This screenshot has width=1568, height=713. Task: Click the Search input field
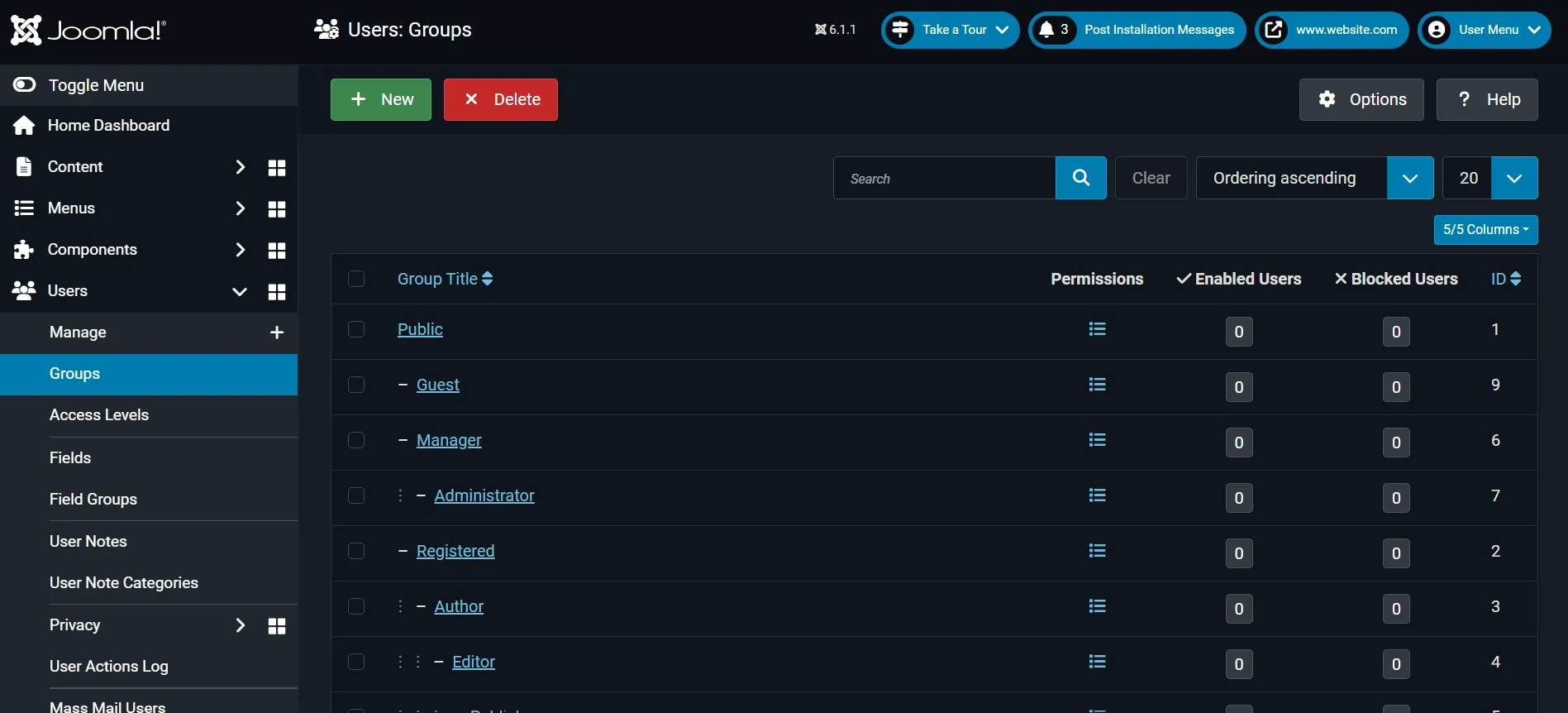point(945,178)
